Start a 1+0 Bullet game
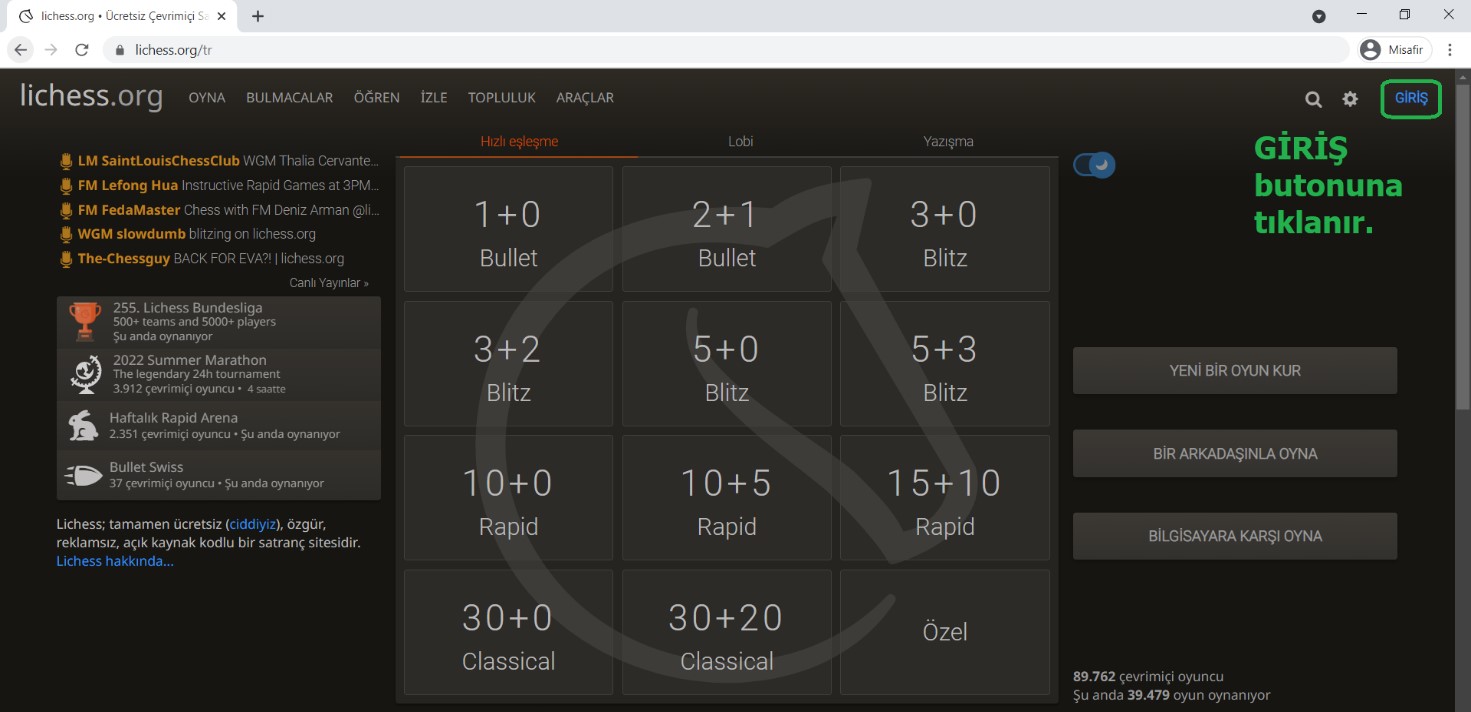The width and height of the screenshot is (1471, 712). (509, 229)
